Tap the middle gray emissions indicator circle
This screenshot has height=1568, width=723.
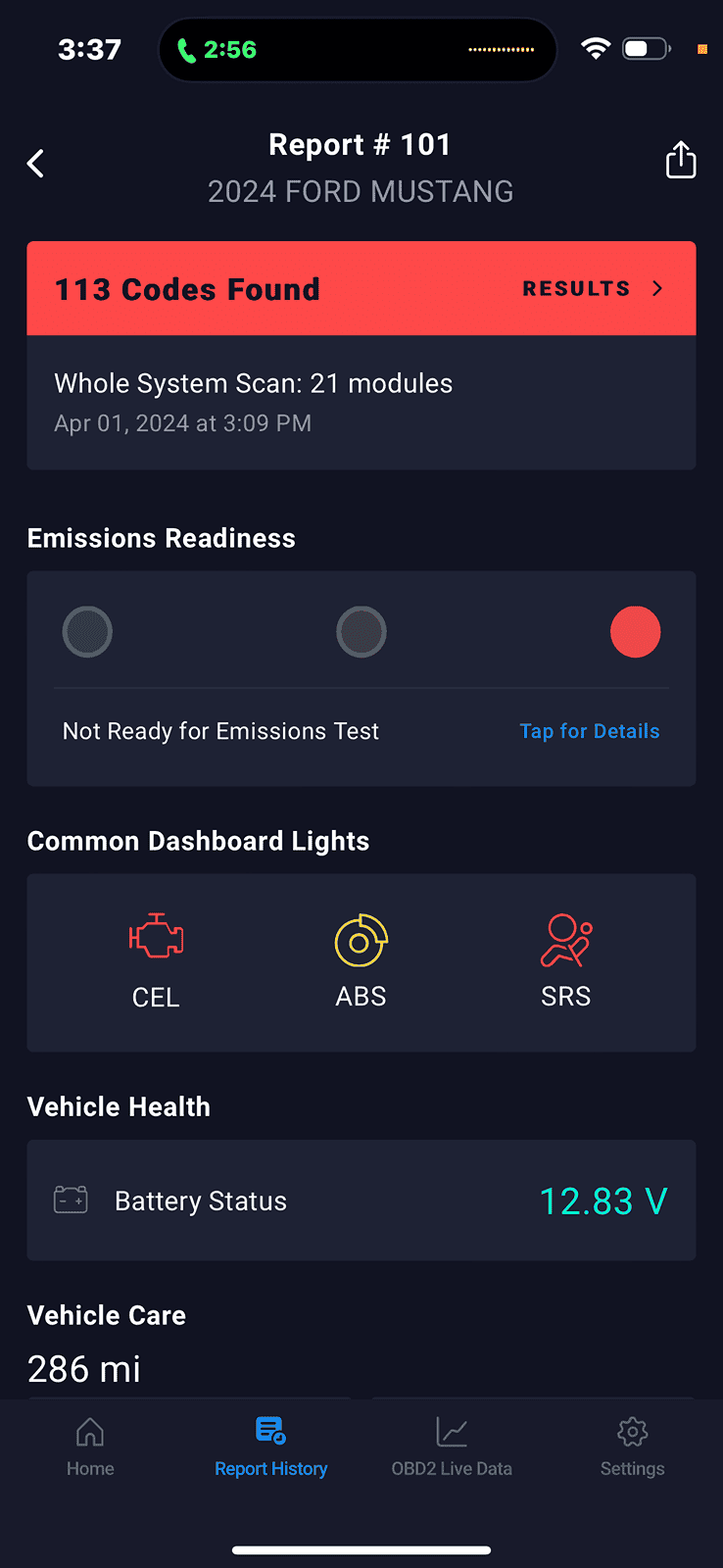[361, 632]
